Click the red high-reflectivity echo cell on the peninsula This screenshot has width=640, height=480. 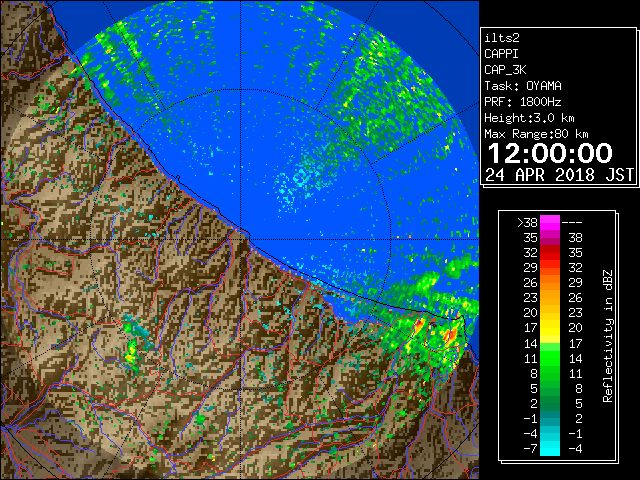449,335
